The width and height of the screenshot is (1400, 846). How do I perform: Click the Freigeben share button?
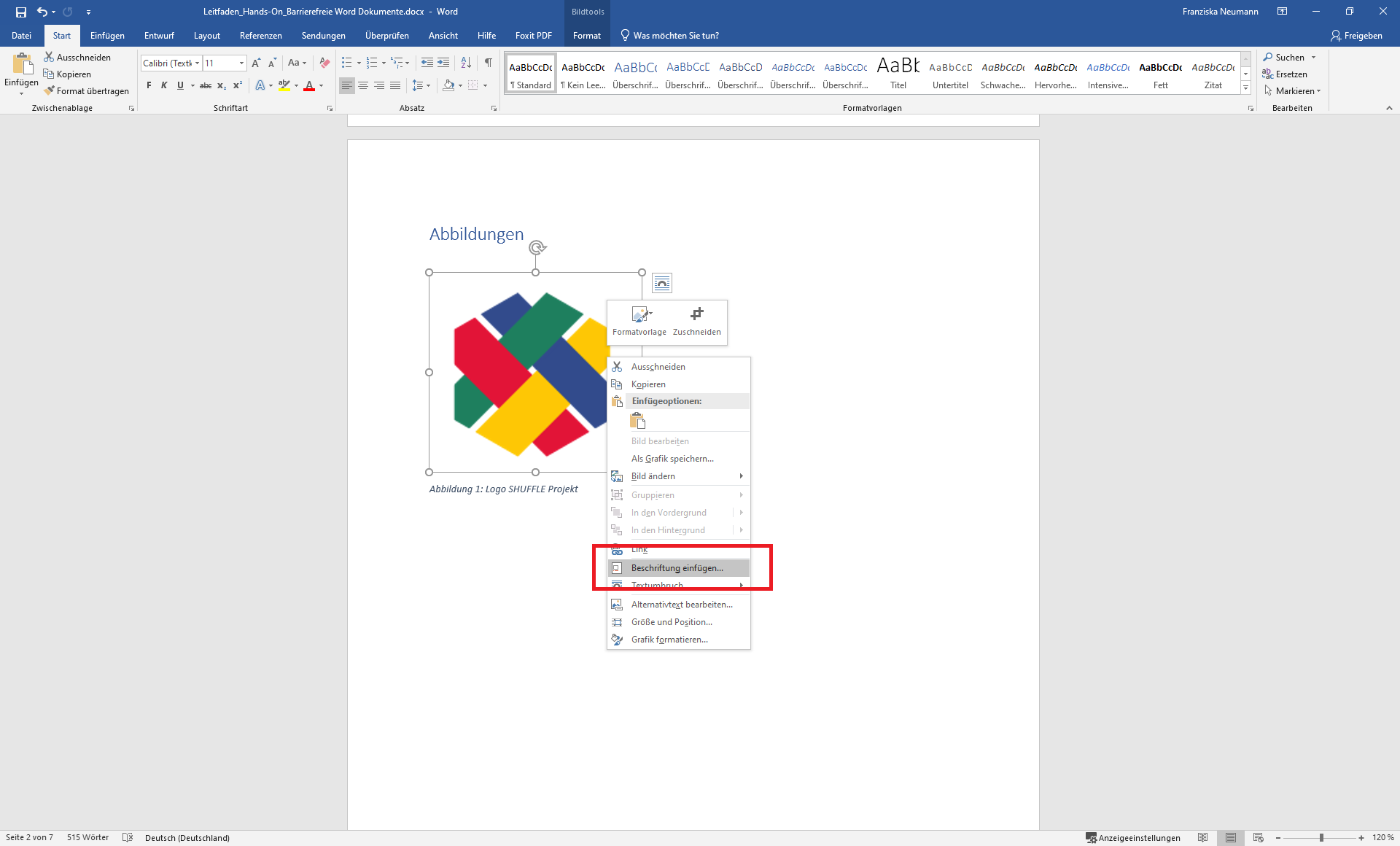1356,36
